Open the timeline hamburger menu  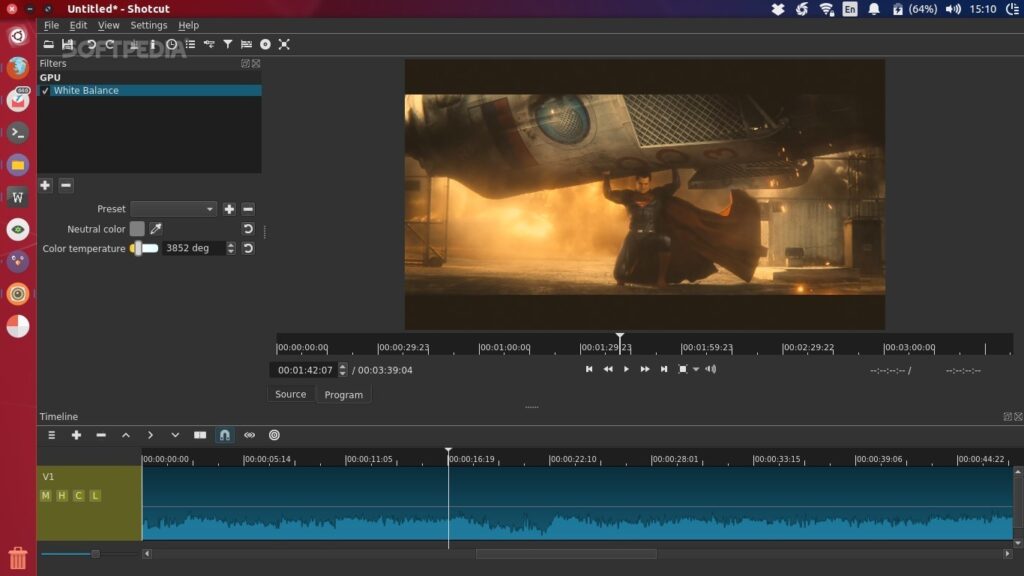point(52,435)
